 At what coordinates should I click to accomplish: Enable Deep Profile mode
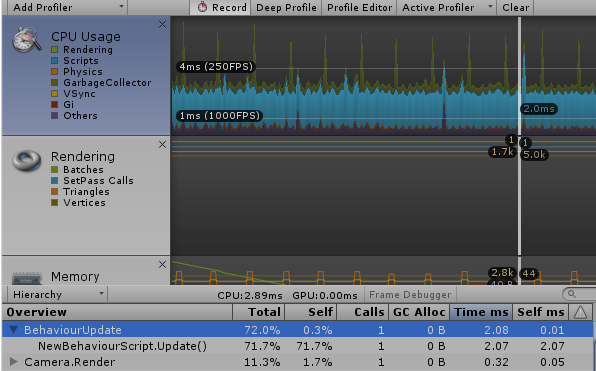click(286, 8)
